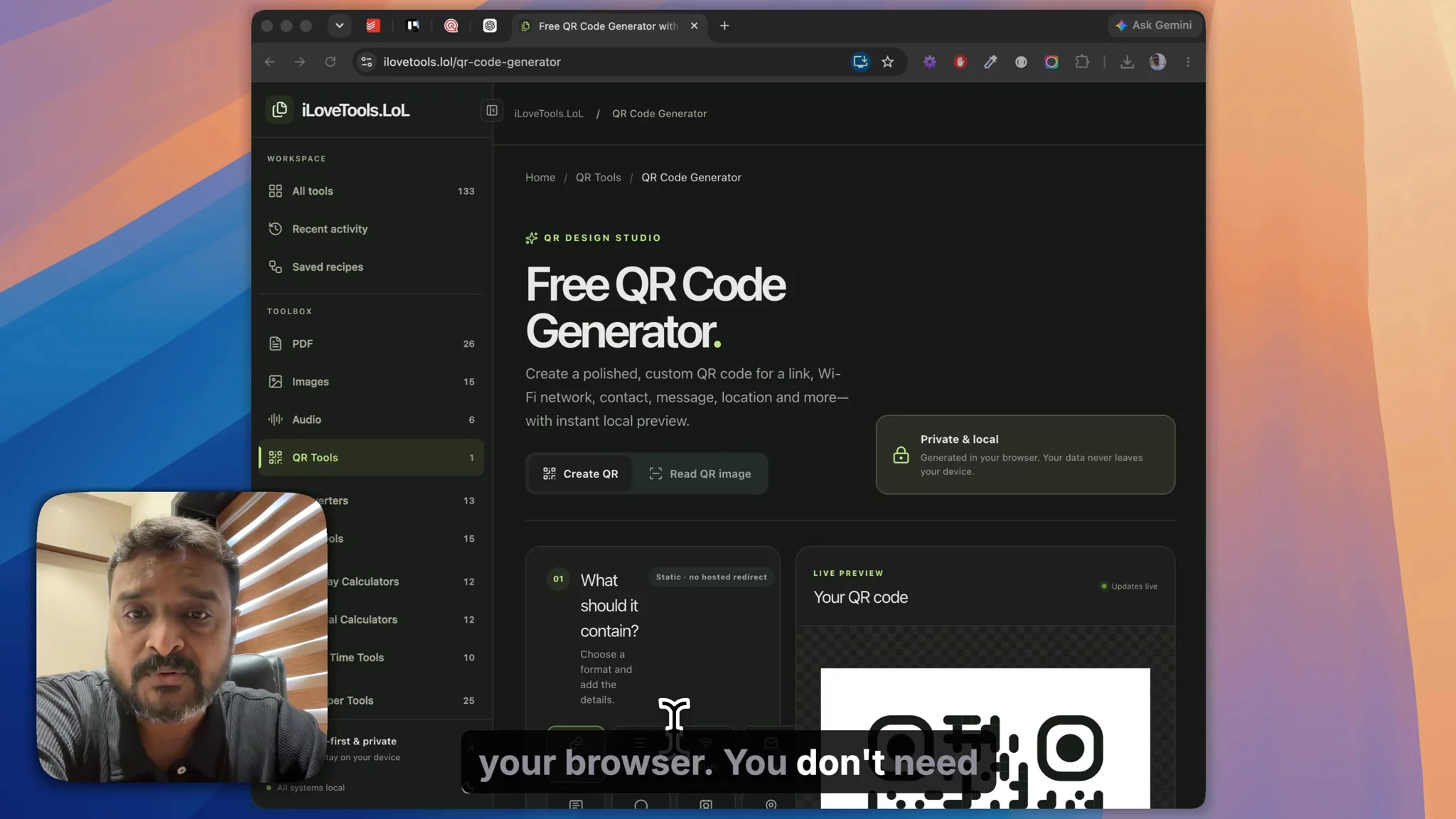Switch to the red target pinned tab
This screenshot has width=1456, height=819.
point(451,26)
